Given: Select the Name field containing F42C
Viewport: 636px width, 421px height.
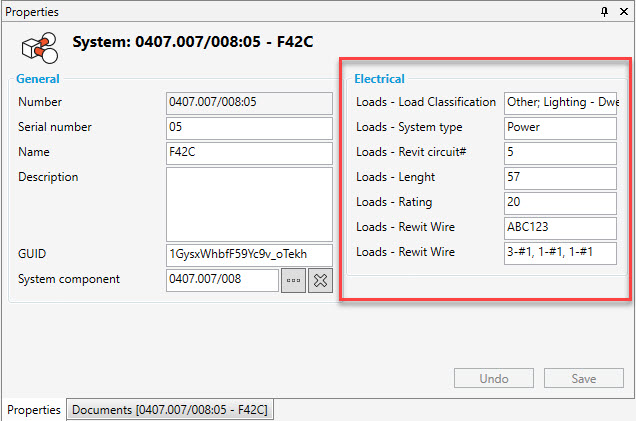Looking at the screenshot, I should click(x=249, y=153).
